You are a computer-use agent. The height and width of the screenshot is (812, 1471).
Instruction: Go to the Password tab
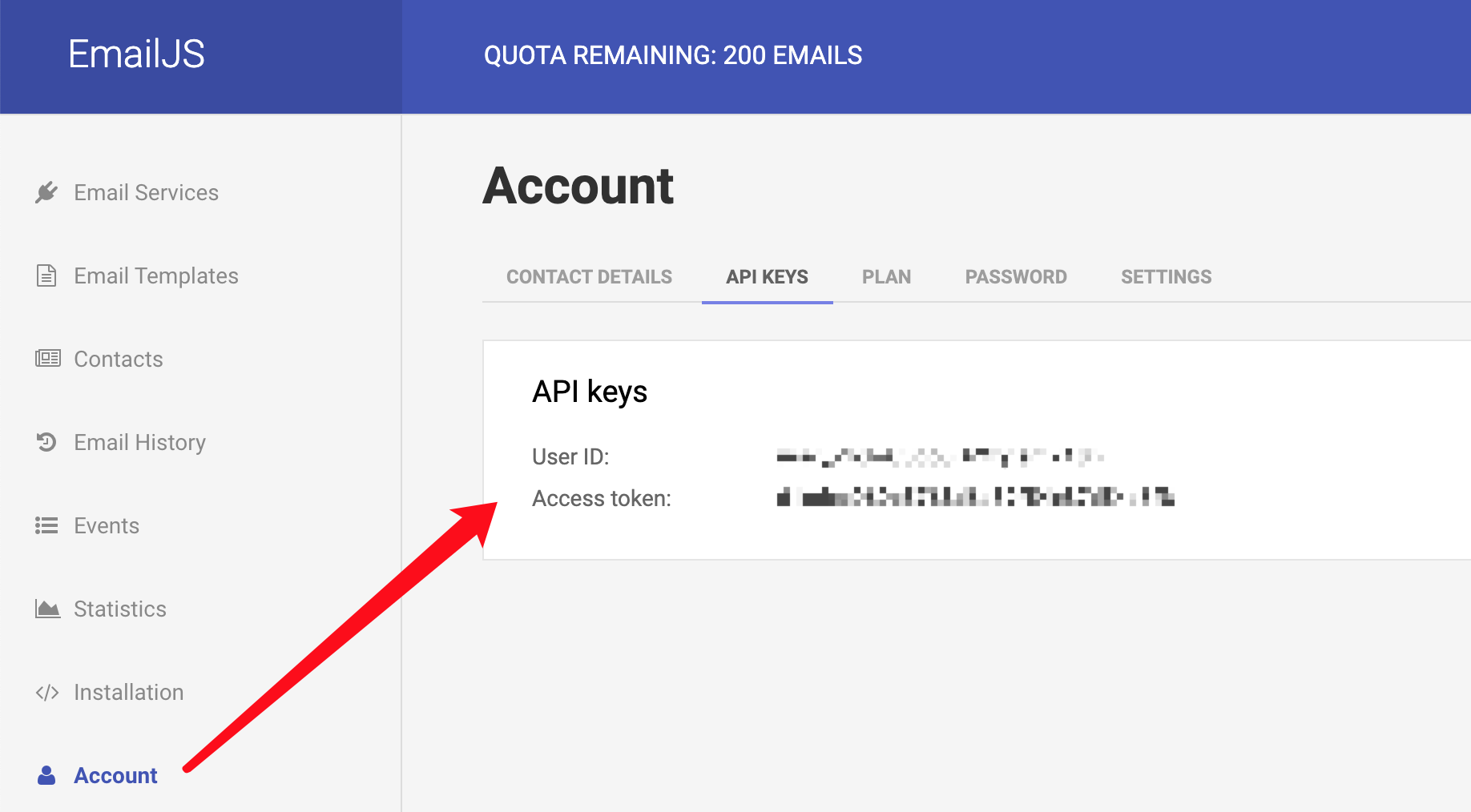coord(1015,277)
